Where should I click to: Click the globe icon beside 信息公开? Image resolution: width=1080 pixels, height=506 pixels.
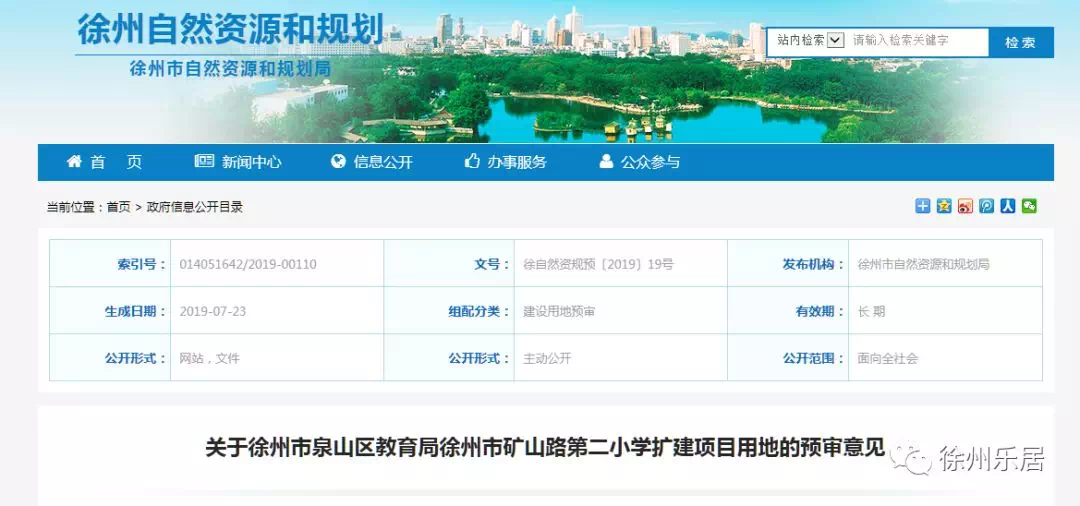click(338, 161)
